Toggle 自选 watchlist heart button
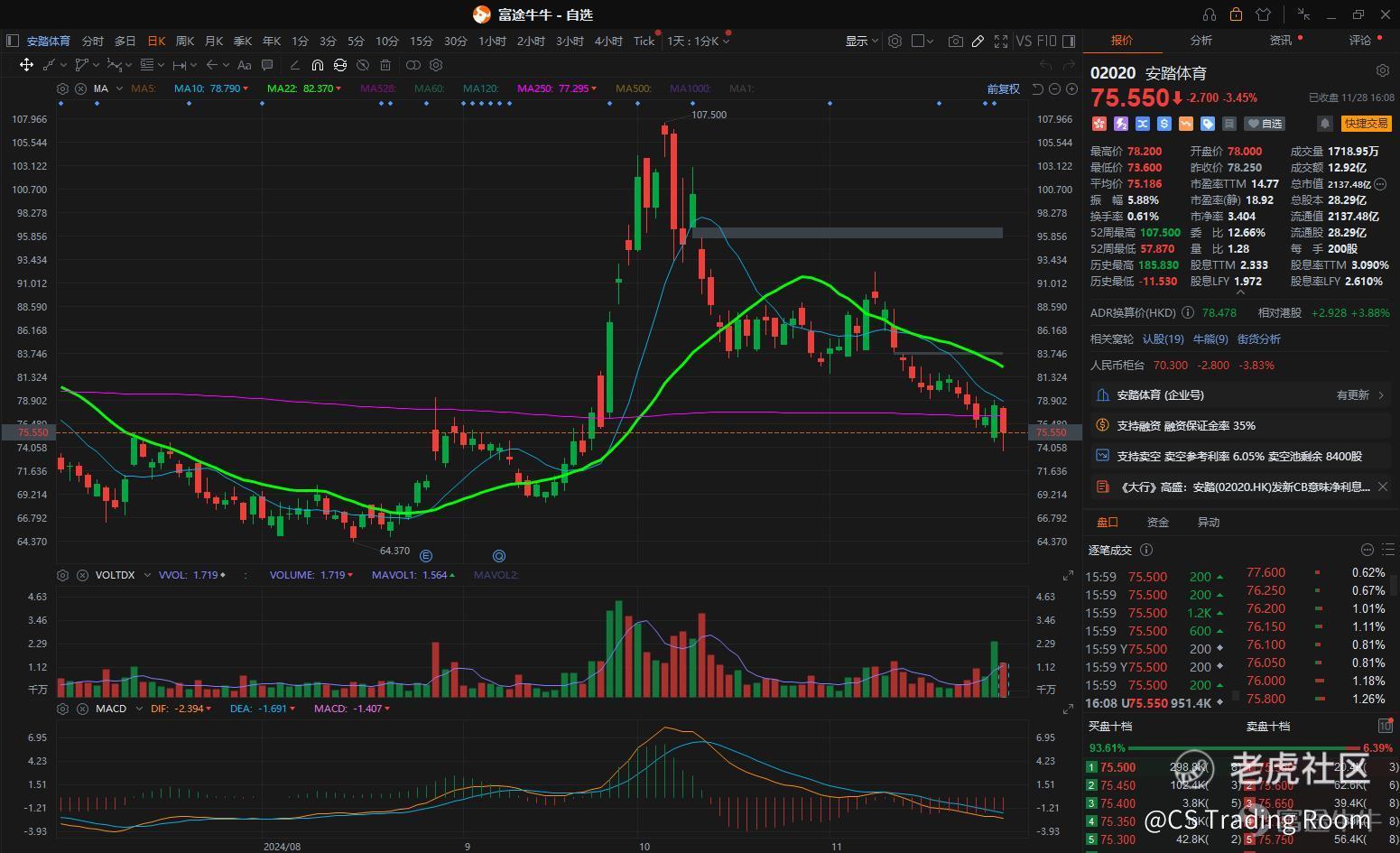This screenshot has height=853, width=1400. [x=1264, y=124]
